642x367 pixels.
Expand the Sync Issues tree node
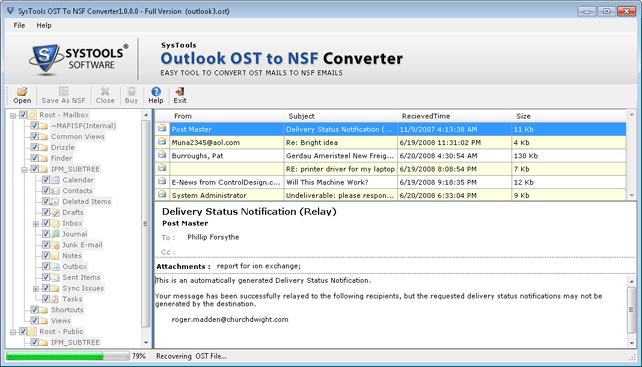tap(36, 289)
